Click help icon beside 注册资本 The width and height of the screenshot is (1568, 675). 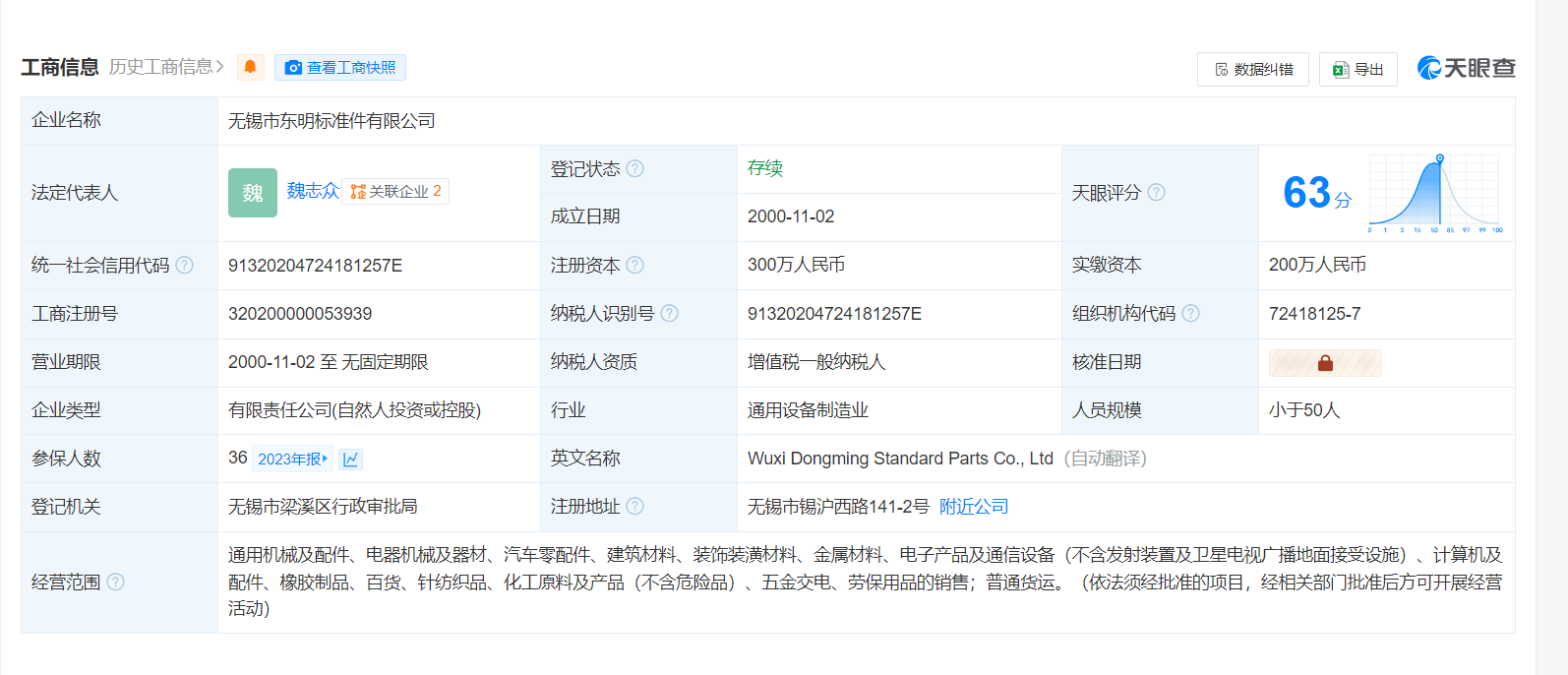pos(635,265)
